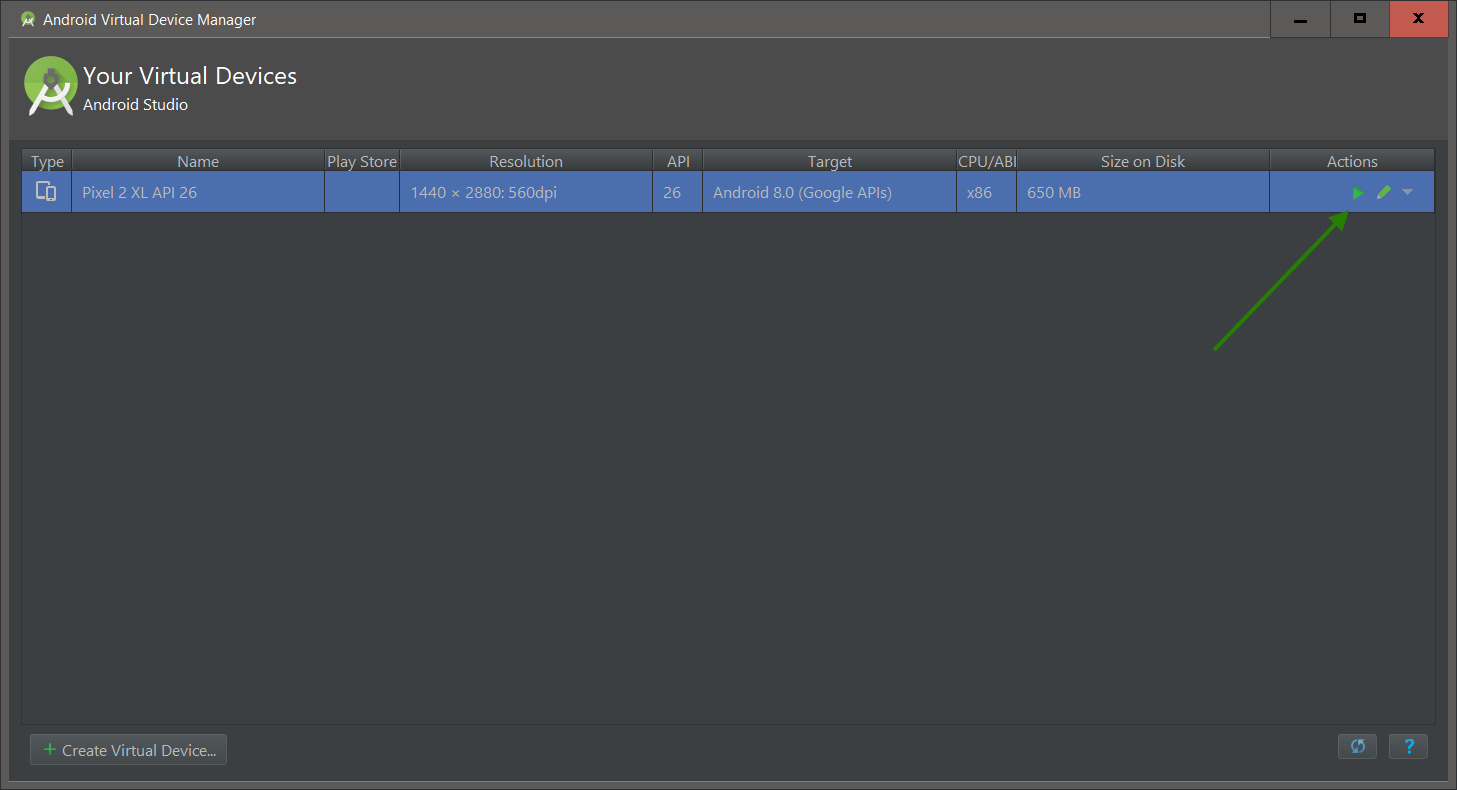
Task: Click the 'x86' CPU cell
Action: click(x=987, y=192)
